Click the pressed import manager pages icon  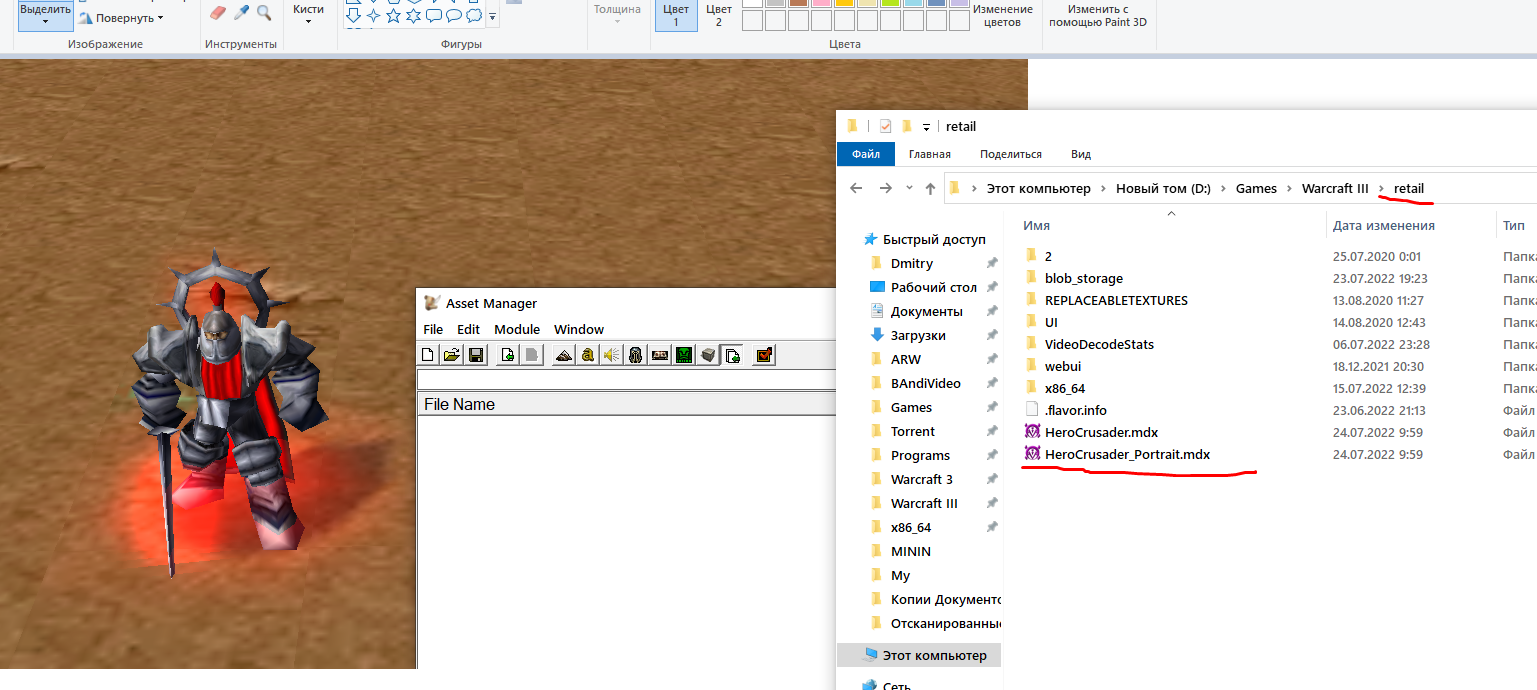(x=732, y=354)
